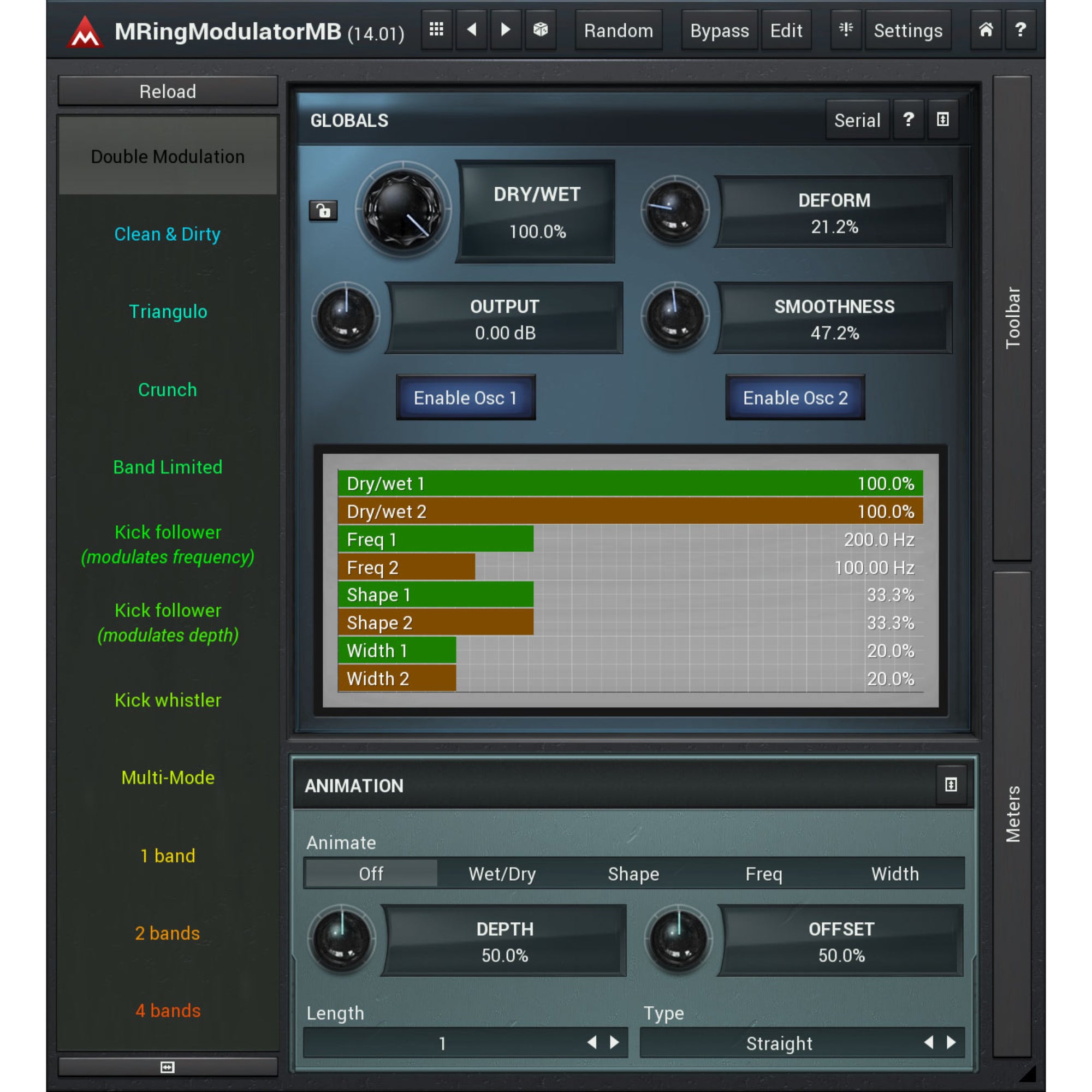Open the presets grid icon
This screenshot has width=1092, height=1092.
point(436,30)
